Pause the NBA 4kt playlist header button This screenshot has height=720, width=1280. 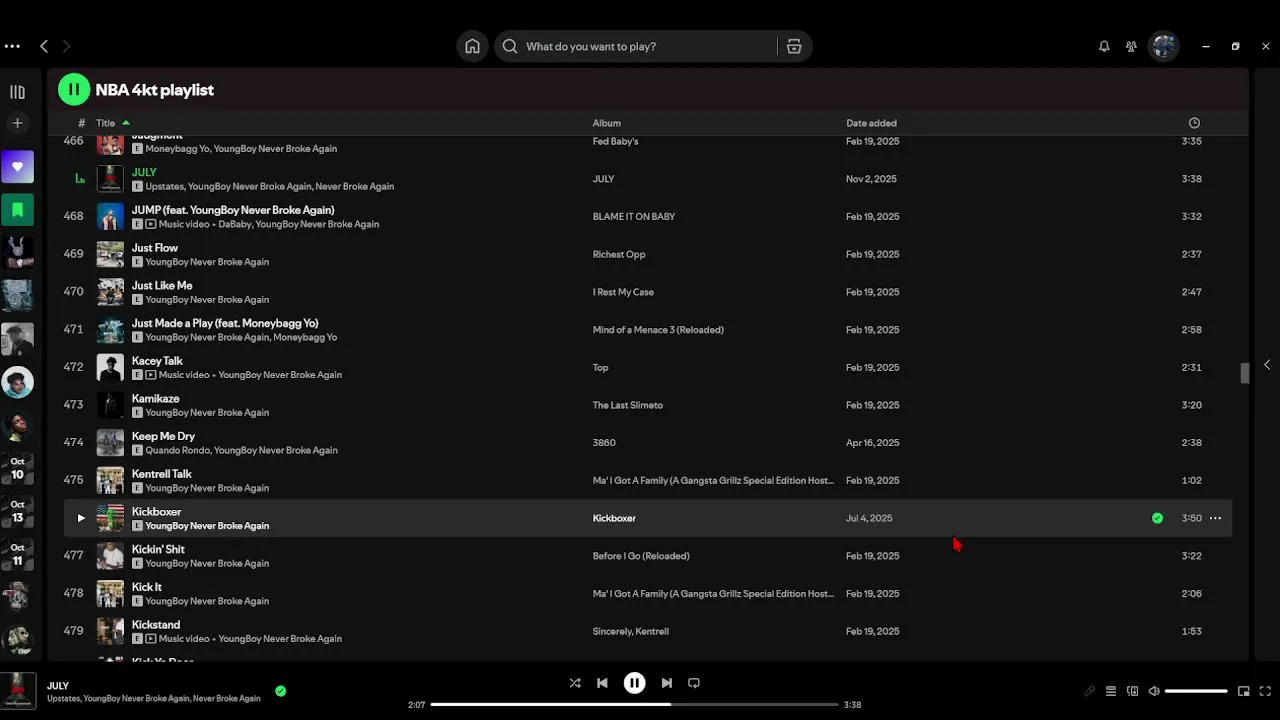pyautogui.click(x=73, y=89)
